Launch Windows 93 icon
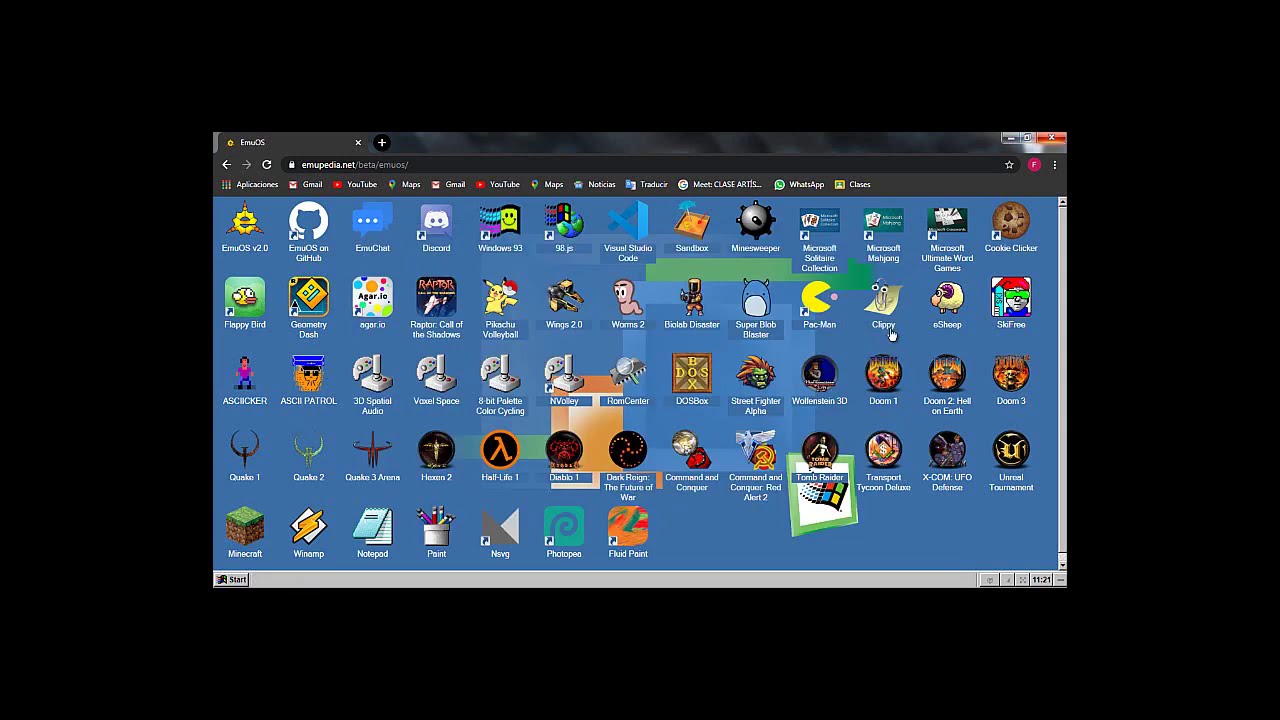Image resolution: width=1280 pixels, height=720 pixels. 500,228
